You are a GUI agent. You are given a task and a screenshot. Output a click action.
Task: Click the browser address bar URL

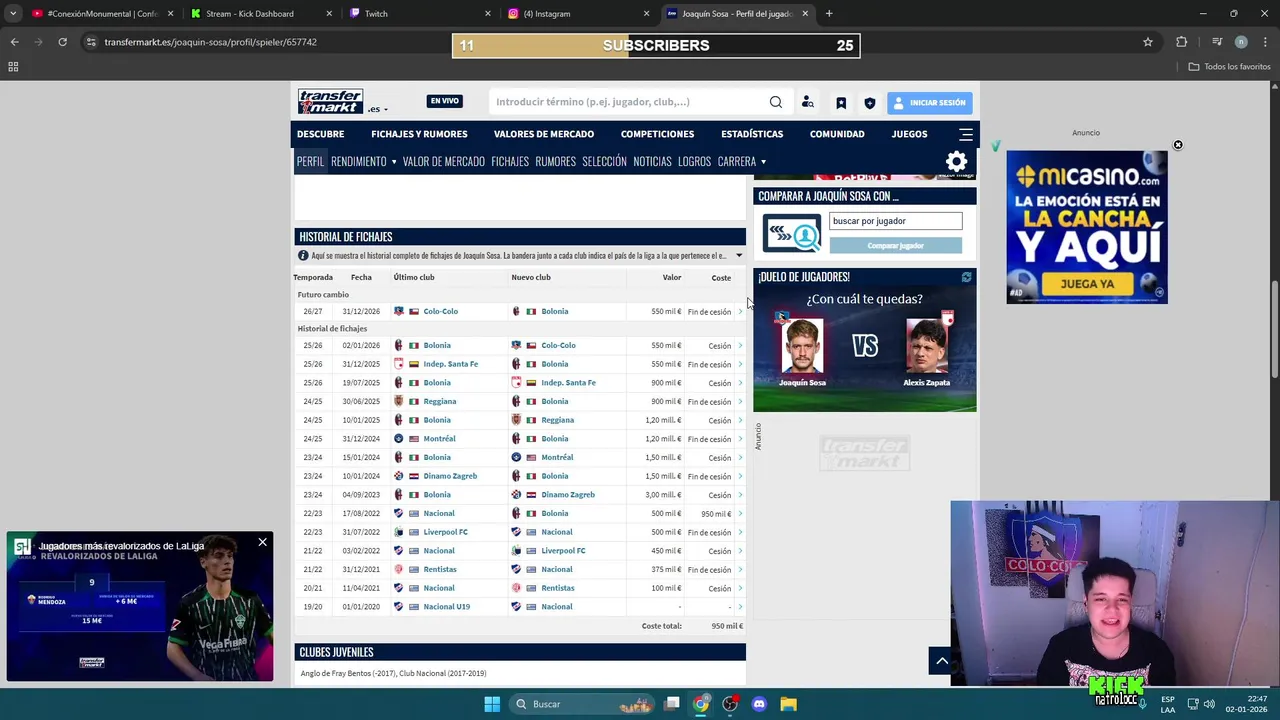[x=210, y=42]
